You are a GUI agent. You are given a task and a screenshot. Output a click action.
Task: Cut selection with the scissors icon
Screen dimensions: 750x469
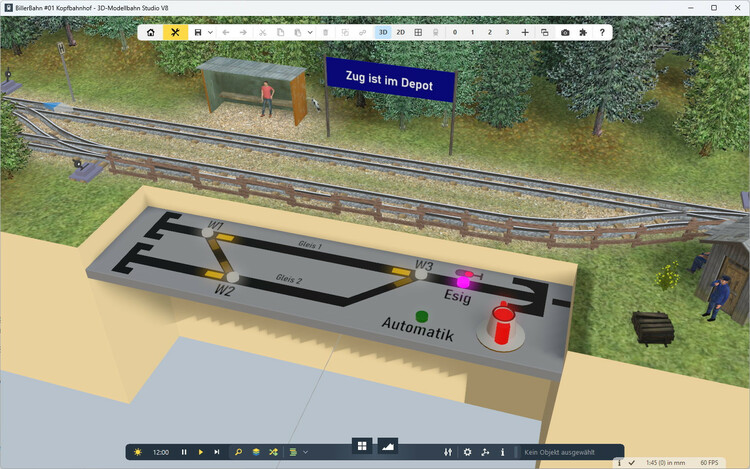click(262, 33)
